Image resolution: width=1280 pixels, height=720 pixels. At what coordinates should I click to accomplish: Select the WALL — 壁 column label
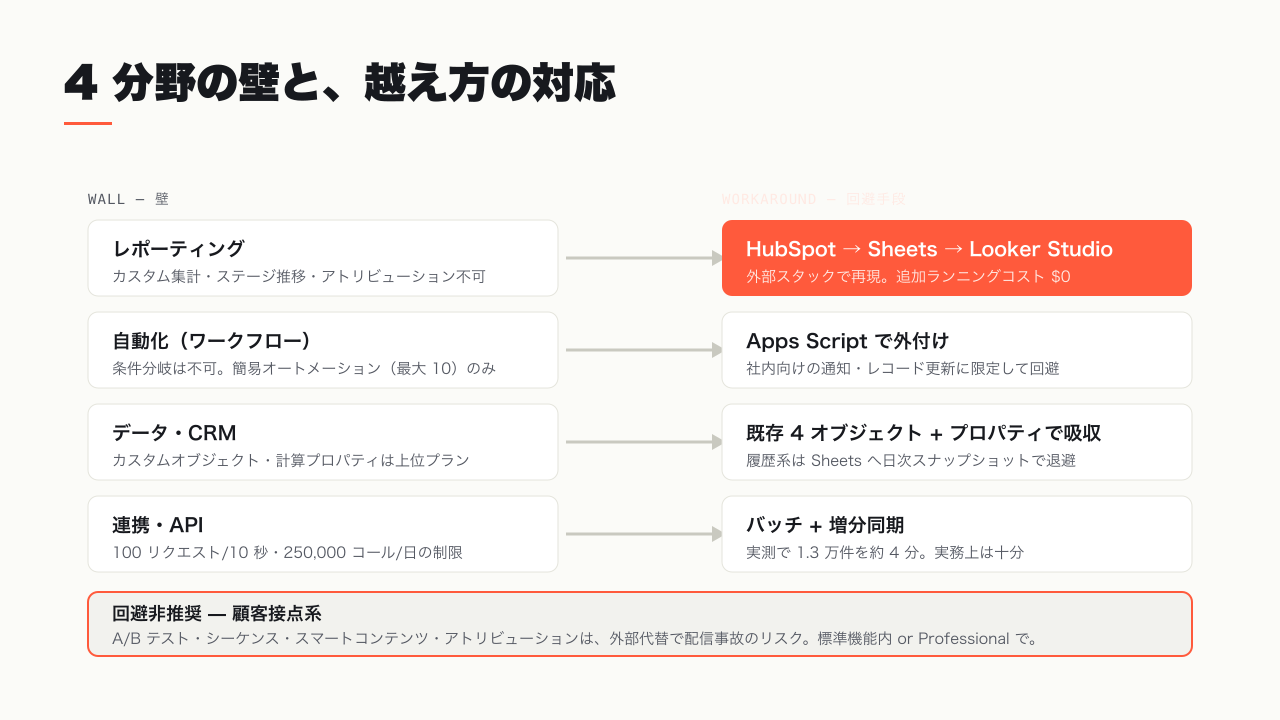[128, 199]
